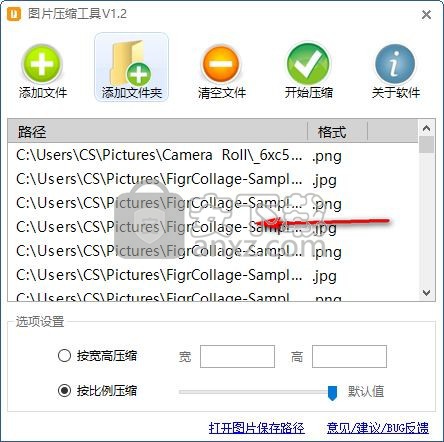Select the first FigrCollage .jpg file row
Viewport: 444px width, 442px height.
(213, 179)
